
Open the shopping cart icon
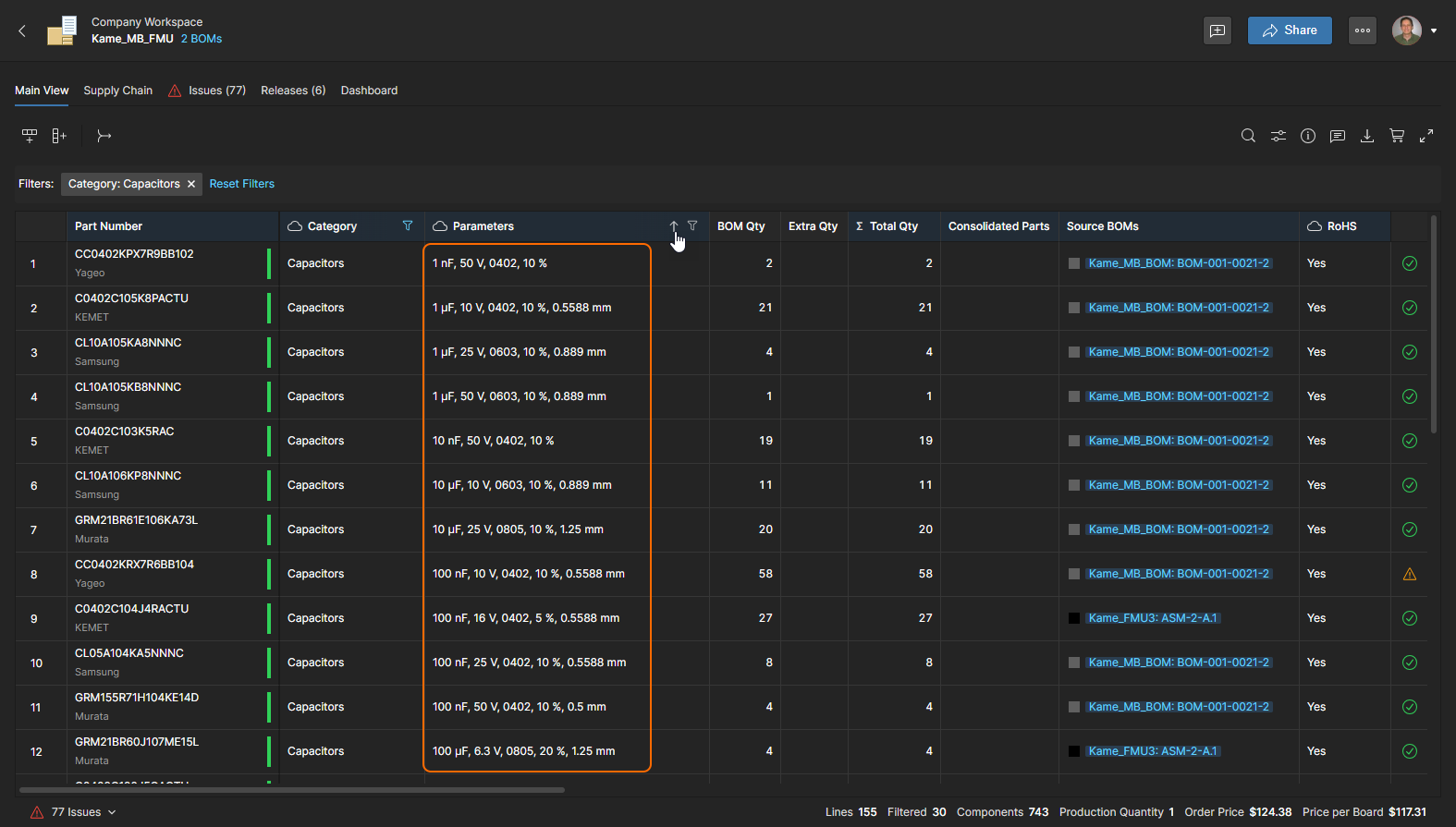click(x=1397, y=136)
